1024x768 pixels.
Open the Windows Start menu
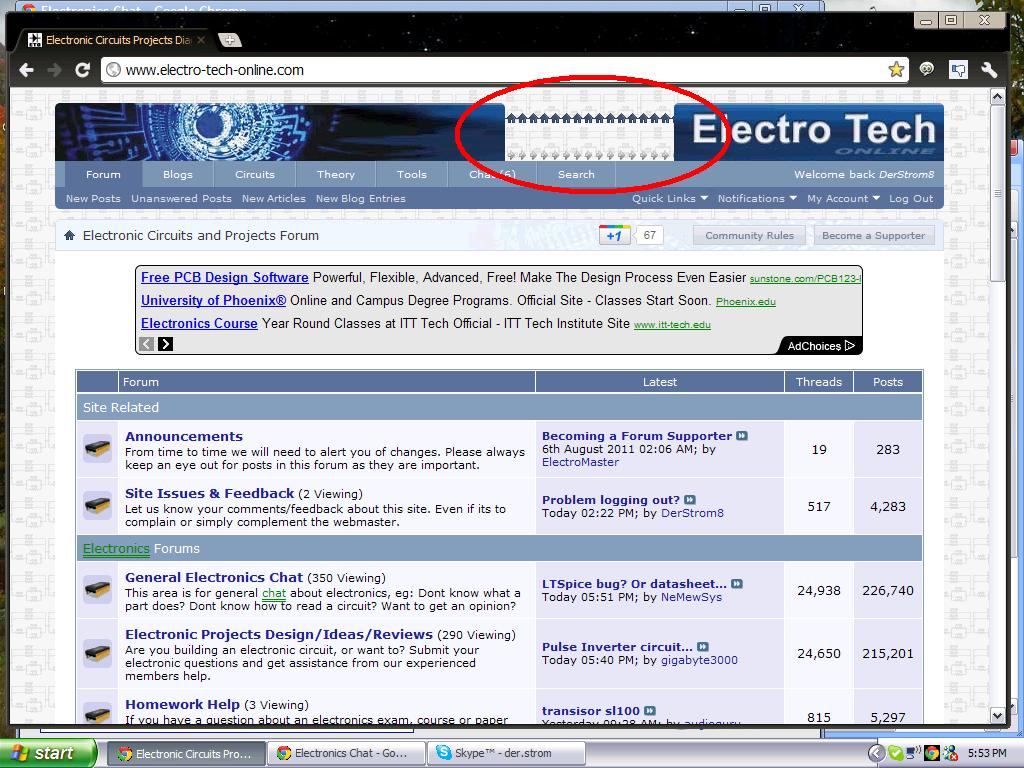pos(49,753)
